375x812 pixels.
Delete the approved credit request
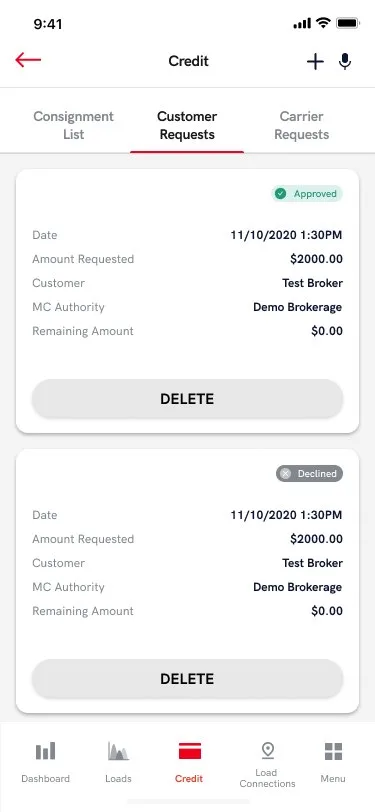pos(188,399)
